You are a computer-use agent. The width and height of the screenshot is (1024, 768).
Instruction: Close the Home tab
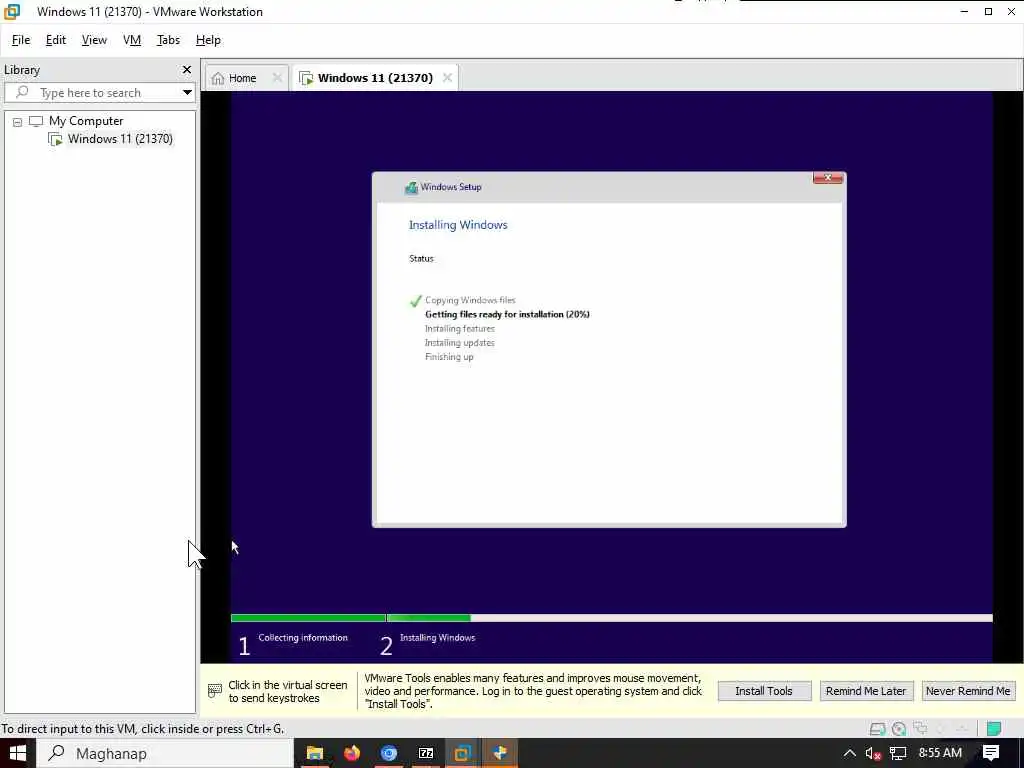[x=277, y=78]
